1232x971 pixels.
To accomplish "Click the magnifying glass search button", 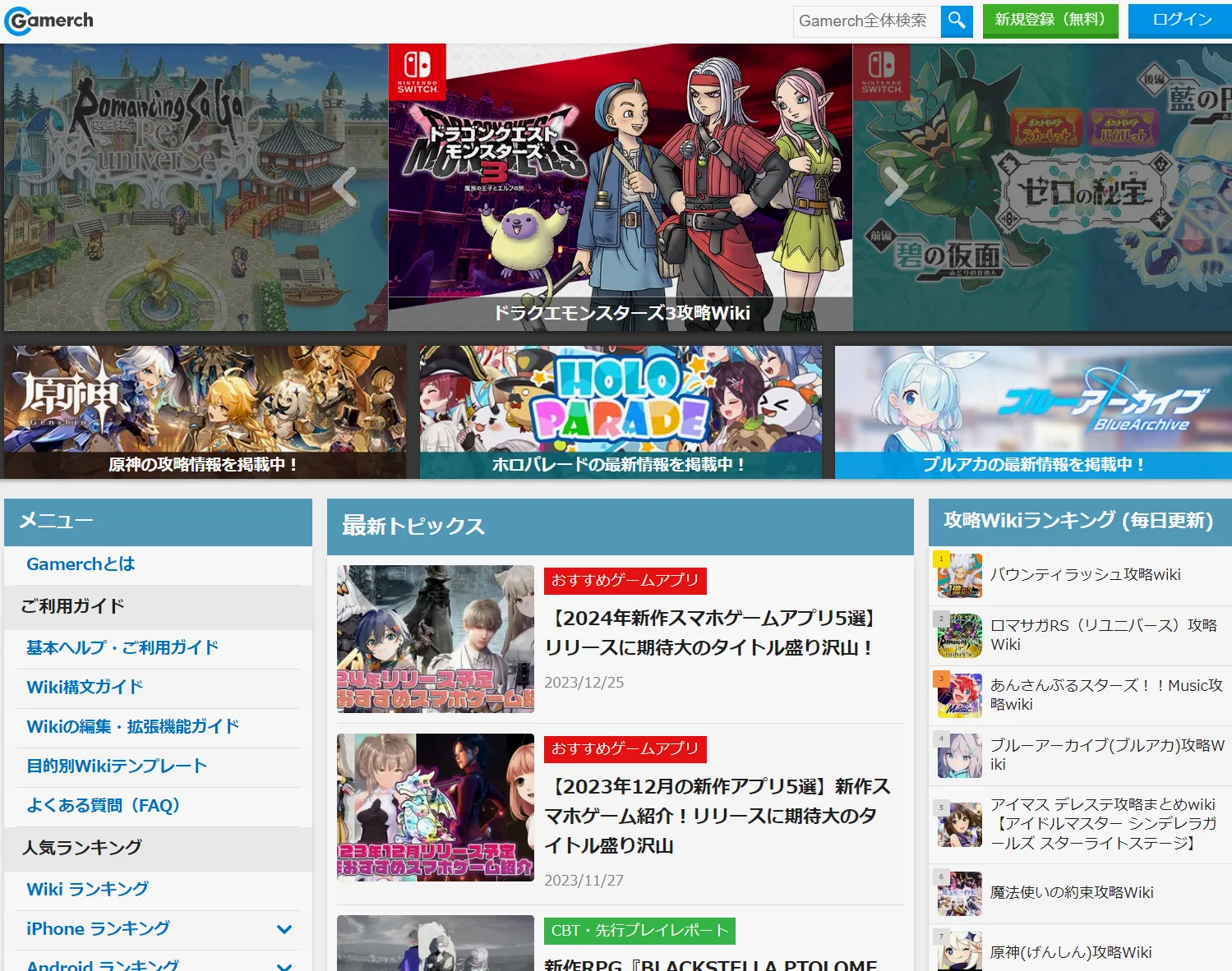I will [957, 21].
